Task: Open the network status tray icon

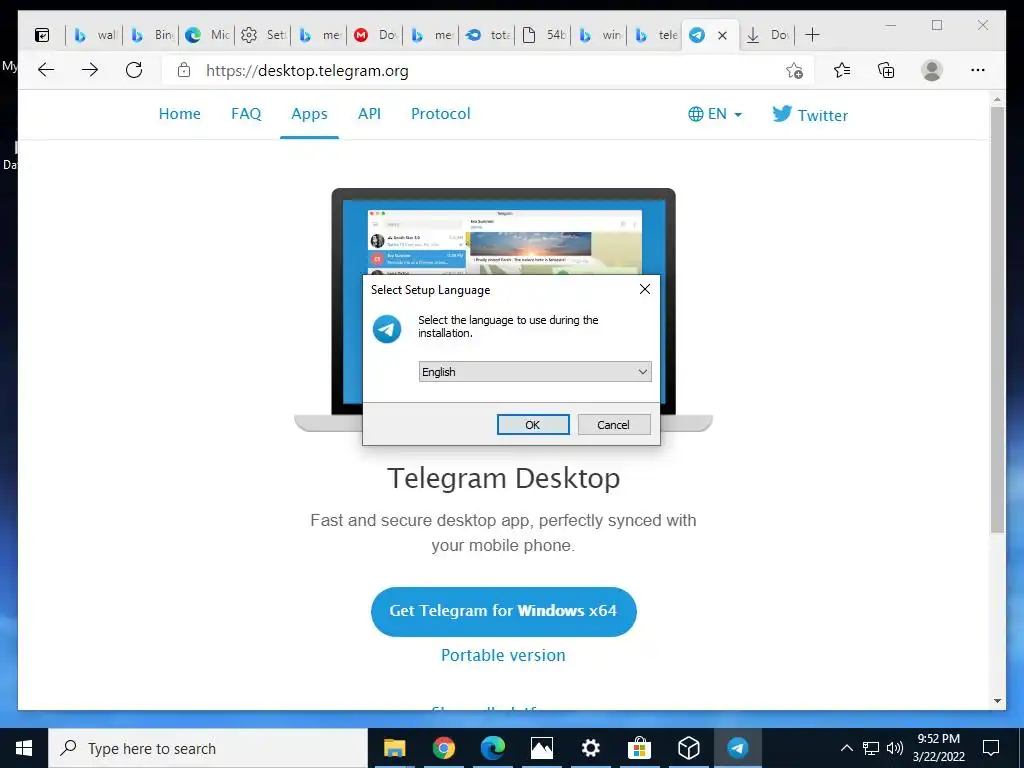Action: click(x=871, y=748)
